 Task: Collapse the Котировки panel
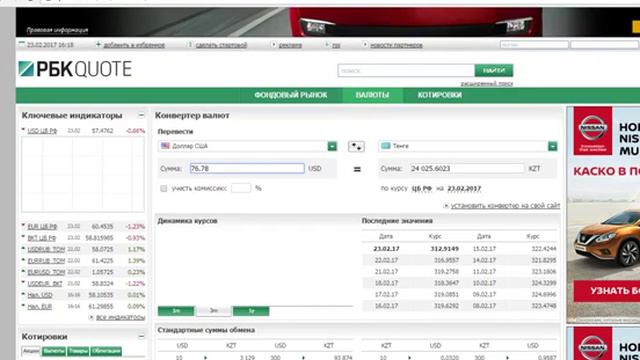[x=141, y=337]
